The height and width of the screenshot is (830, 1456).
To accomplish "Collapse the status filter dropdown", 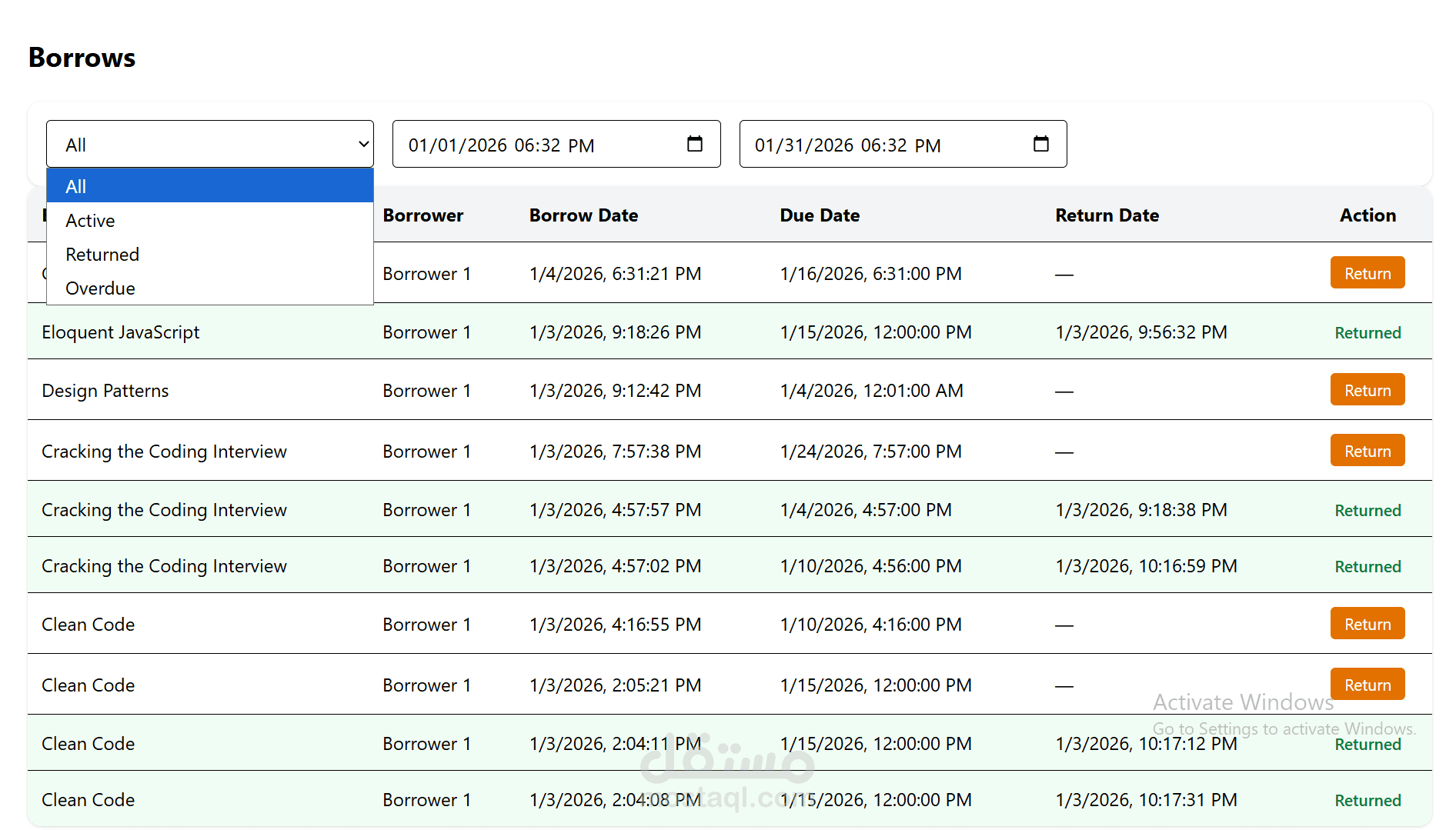I will [x=209, y=144].
